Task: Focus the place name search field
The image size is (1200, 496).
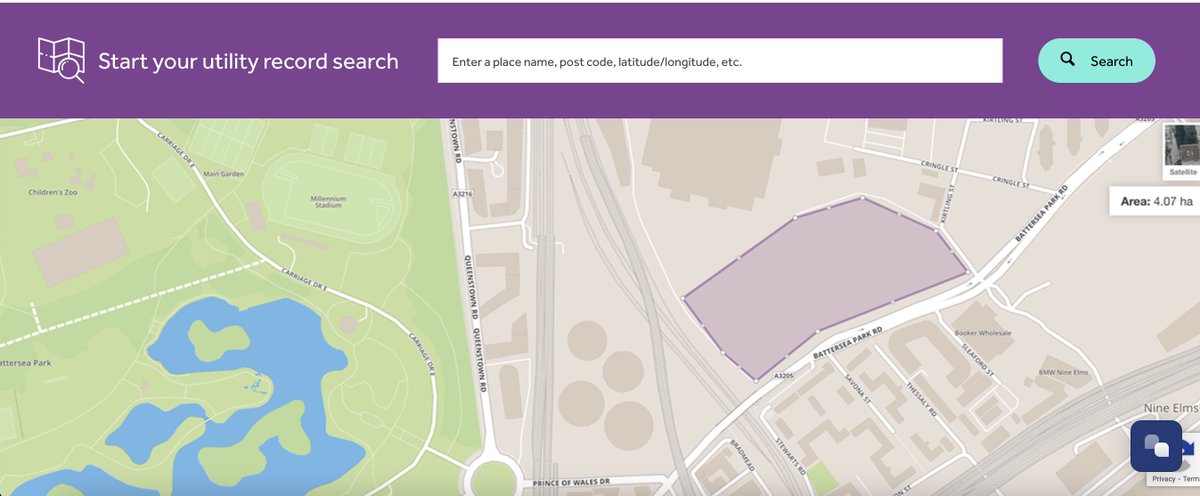Action: 720,61
